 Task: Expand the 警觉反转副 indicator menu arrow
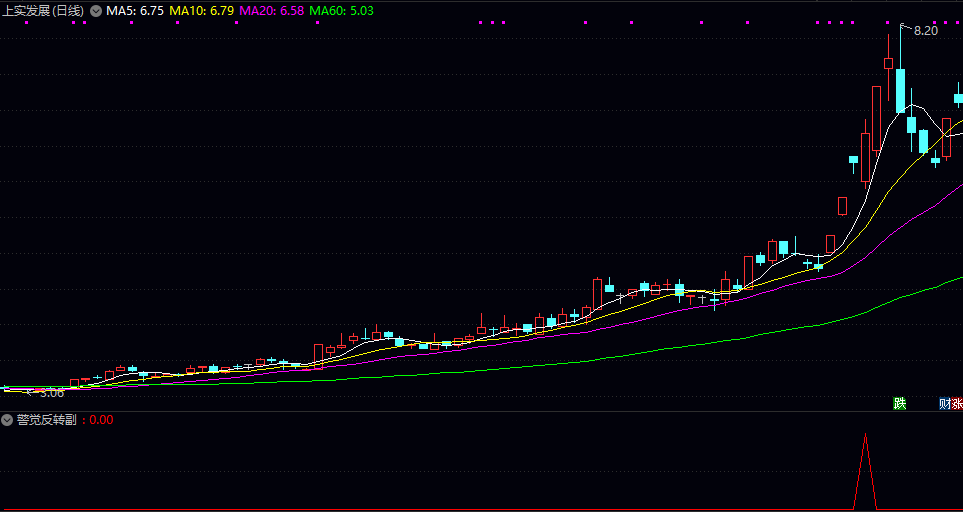8,420
